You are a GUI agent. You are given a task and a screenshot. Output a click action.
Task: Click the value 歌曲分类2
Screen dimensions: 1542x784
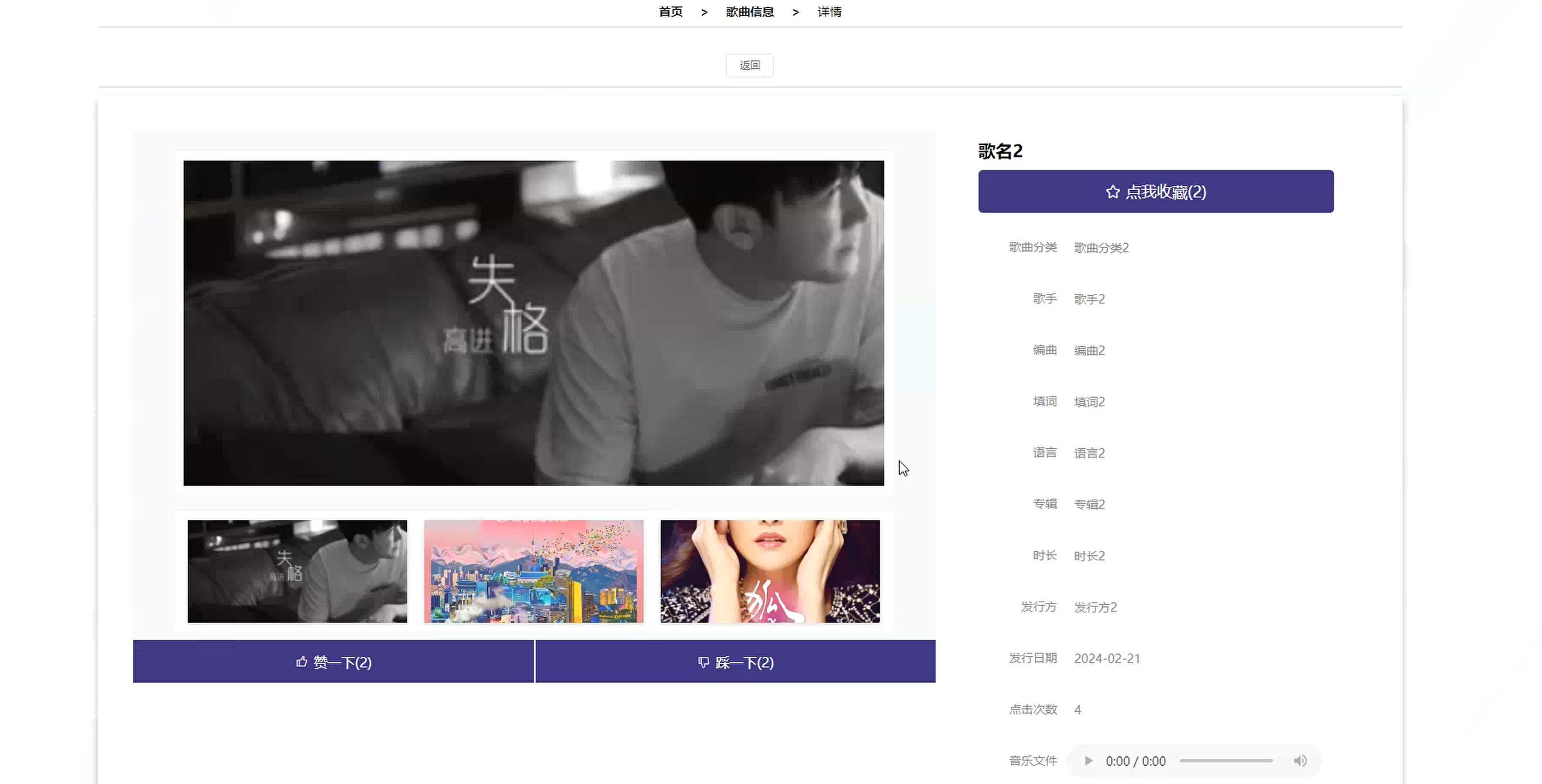pyautogui.click(x=1102, y=248)
